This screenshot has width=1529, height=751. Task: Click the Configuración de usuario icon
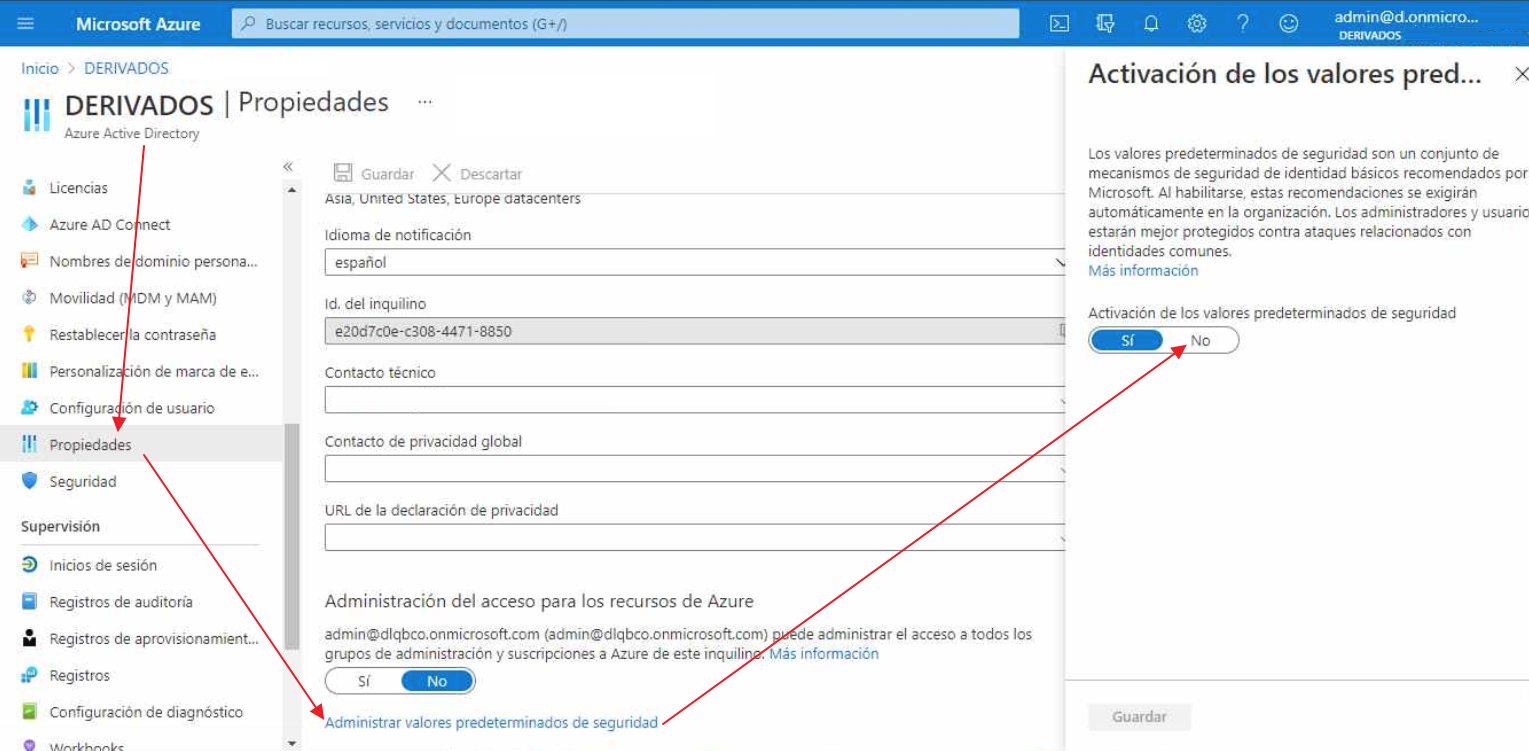click(x=29, y=408)
